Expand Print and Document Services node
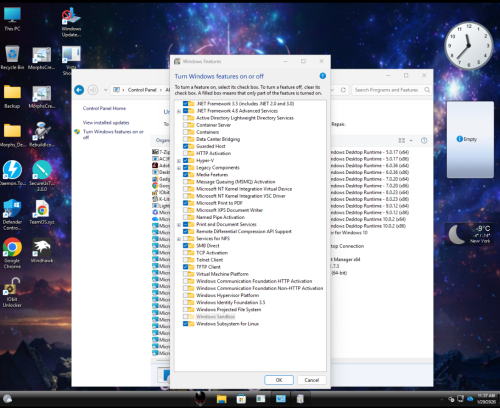This screenshot has height=408, width=500. (179, 224)
